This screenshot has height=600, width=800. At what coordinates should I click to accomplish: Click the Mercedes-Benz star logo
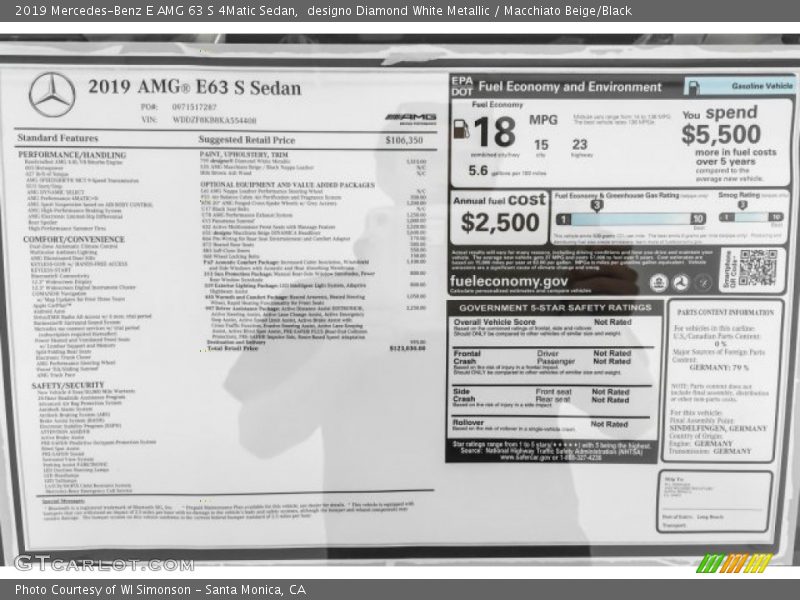[52, 95]
